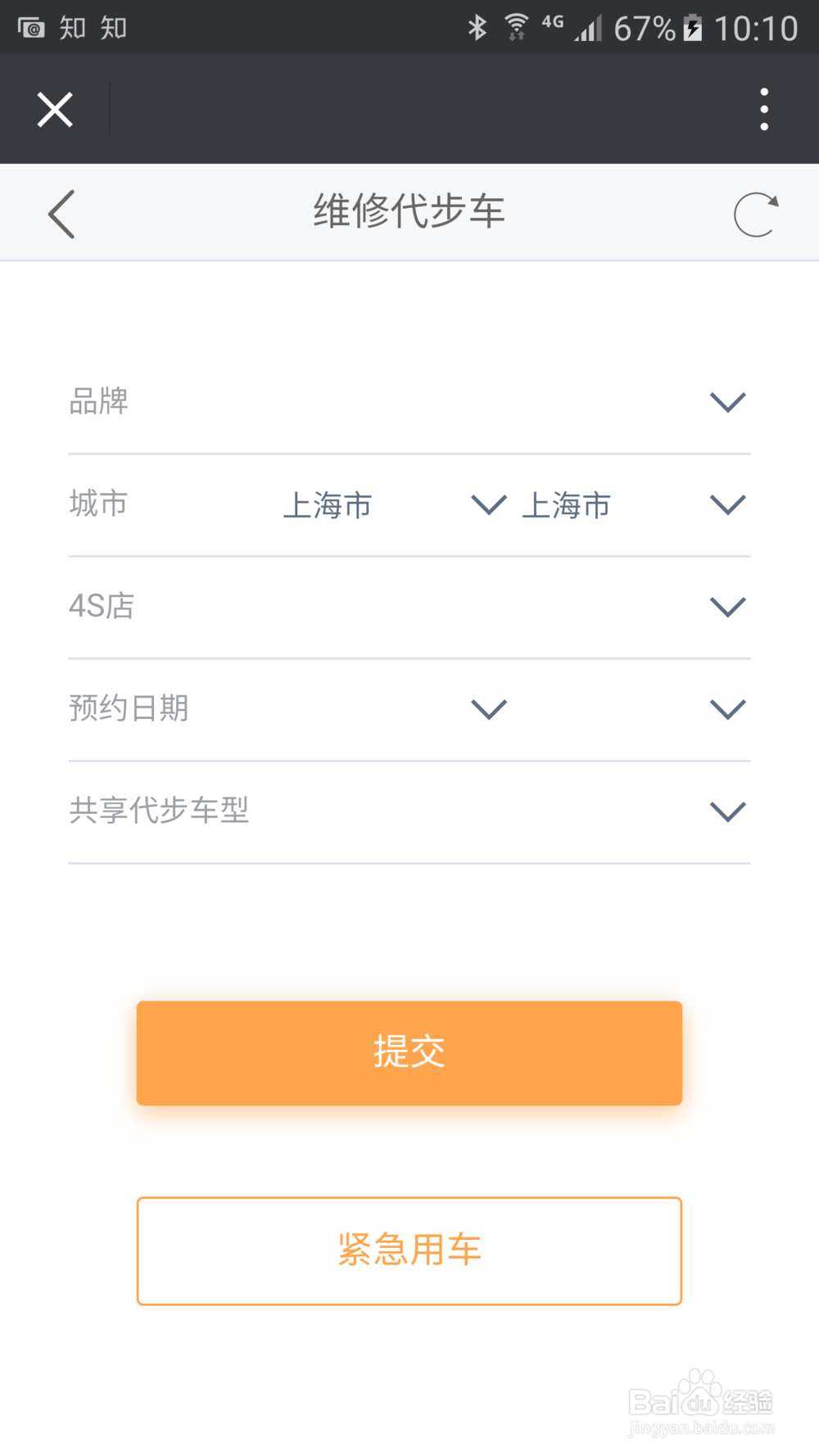Tap the screenshot notification icon
The width and height of the screenshot is (819, 1456).
point(31,29)
